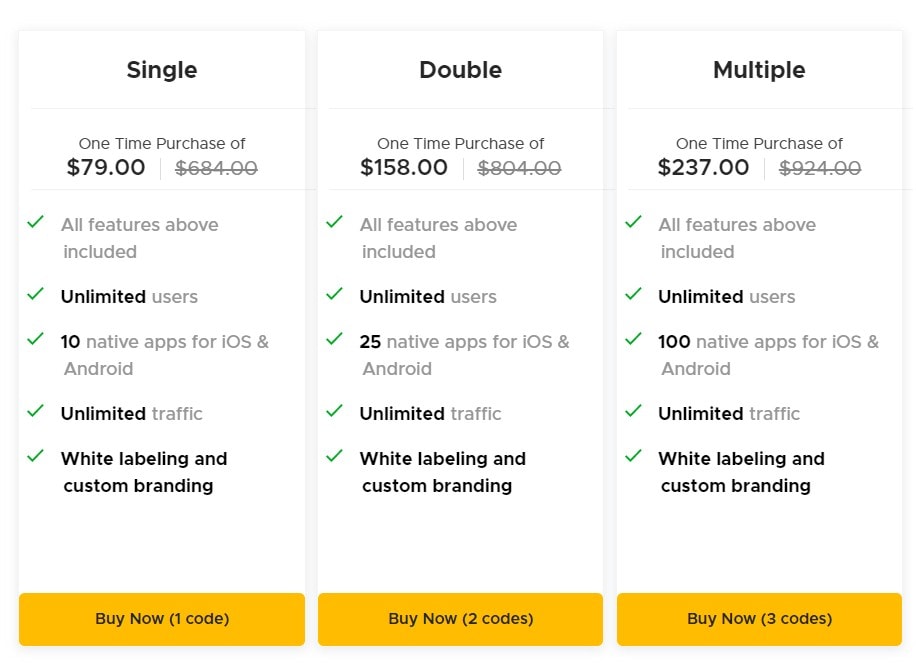Click the crossed-out $804.00 price
The width and height of the screenshot is (916, 664).
coord(519,169)
